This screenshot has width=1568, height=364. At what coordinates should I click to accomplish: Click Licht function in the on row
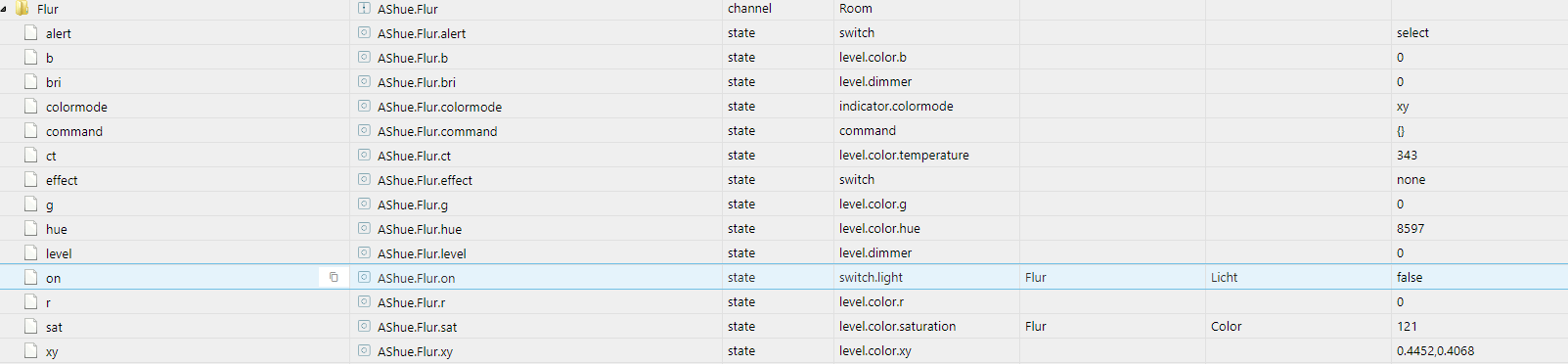1224,278
